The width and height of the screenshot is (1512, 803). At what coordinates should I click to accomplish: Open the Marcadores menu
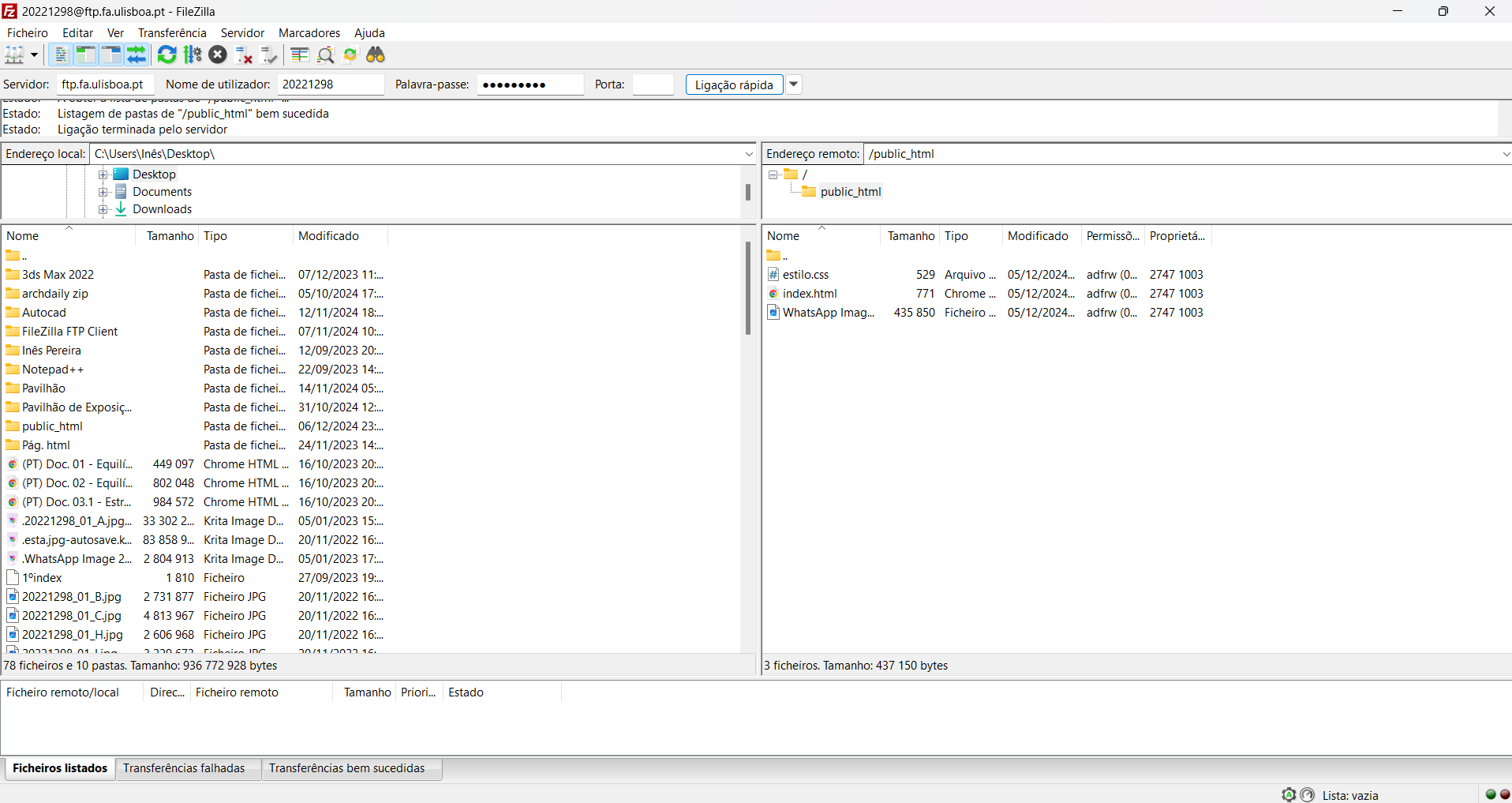309,32
